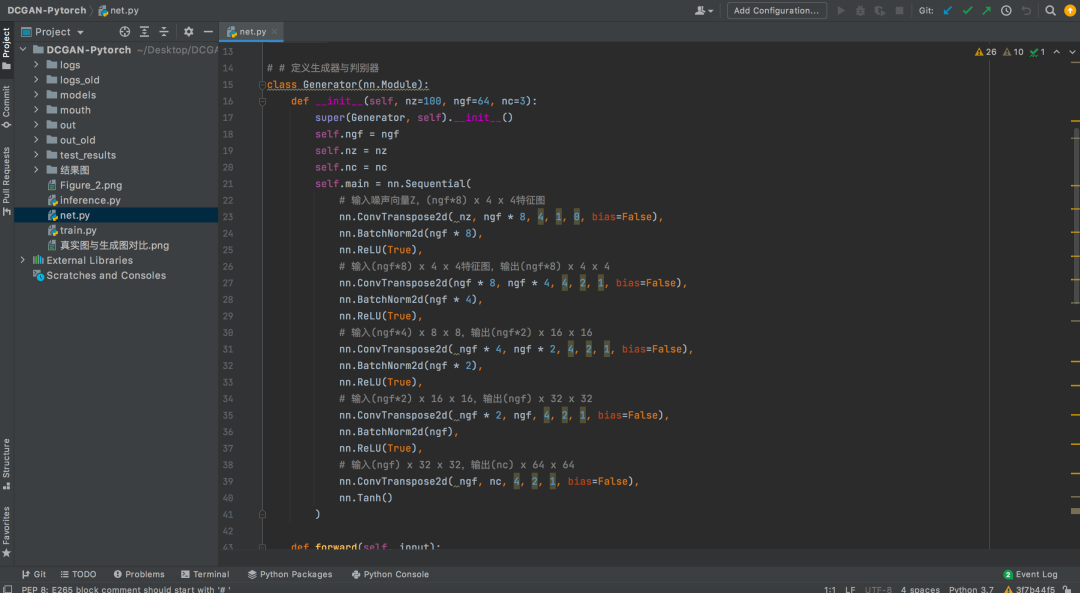Click the Git rollback icon

click(1026, 10)
